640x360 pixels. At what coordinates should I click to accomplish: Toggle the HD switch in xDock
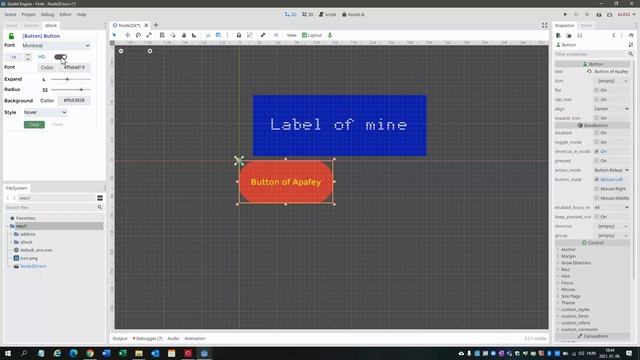60,57
